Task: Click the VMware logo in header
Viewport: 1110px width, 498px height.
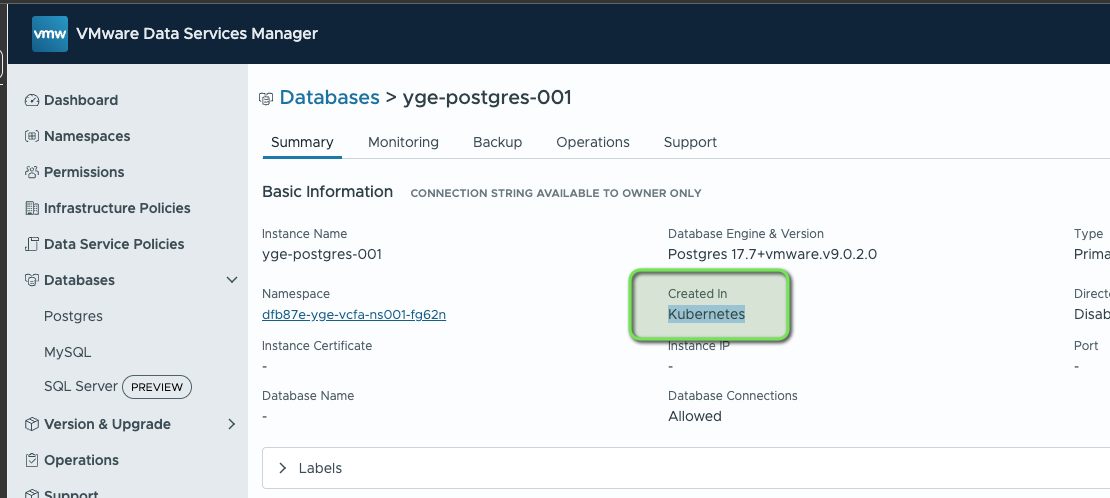Action: click(x=50, y=34)
